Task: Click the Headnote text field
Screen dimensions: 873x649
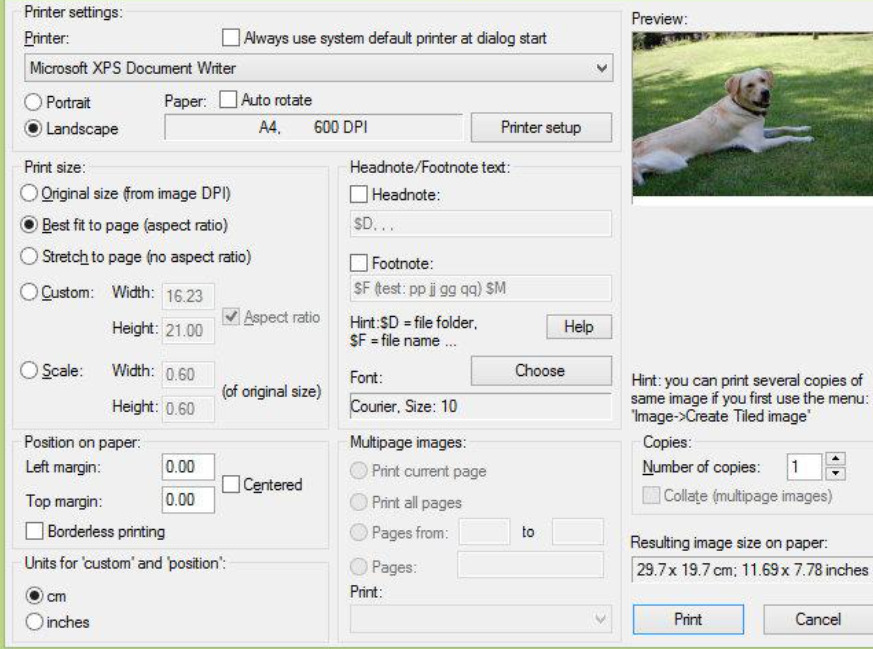Action: tap(480, 224)
